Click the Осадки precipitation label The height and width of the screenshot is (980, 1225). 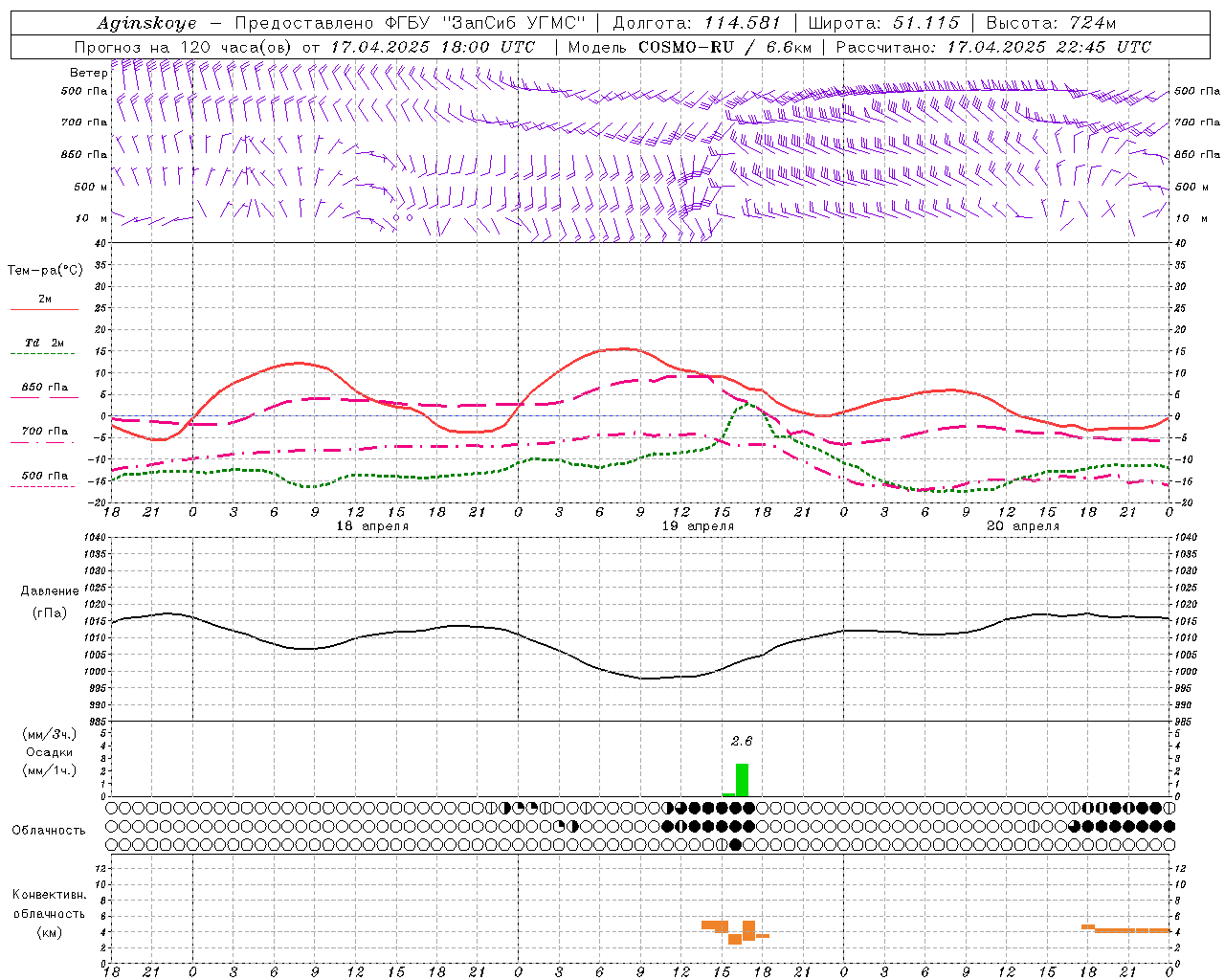click(49, 752)
